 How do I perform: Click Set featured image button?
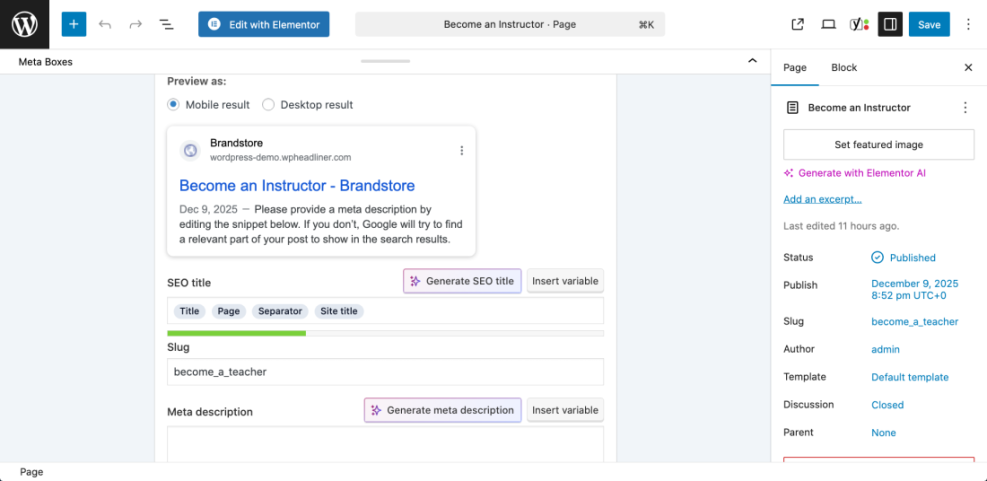pos(879,144)
